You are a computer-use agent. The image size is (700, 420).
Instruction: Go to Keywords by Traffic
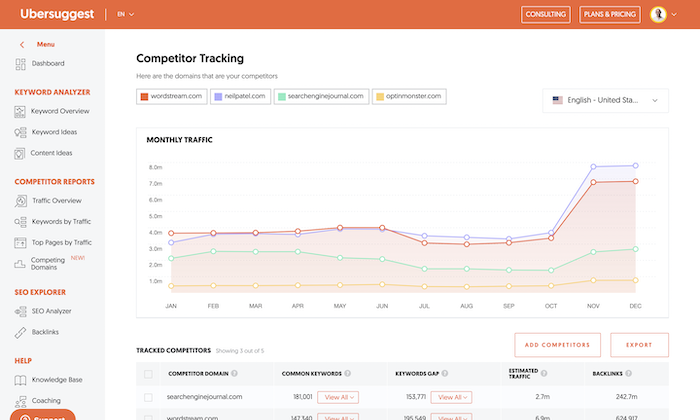pyautogui.click(x=61, y=222)
